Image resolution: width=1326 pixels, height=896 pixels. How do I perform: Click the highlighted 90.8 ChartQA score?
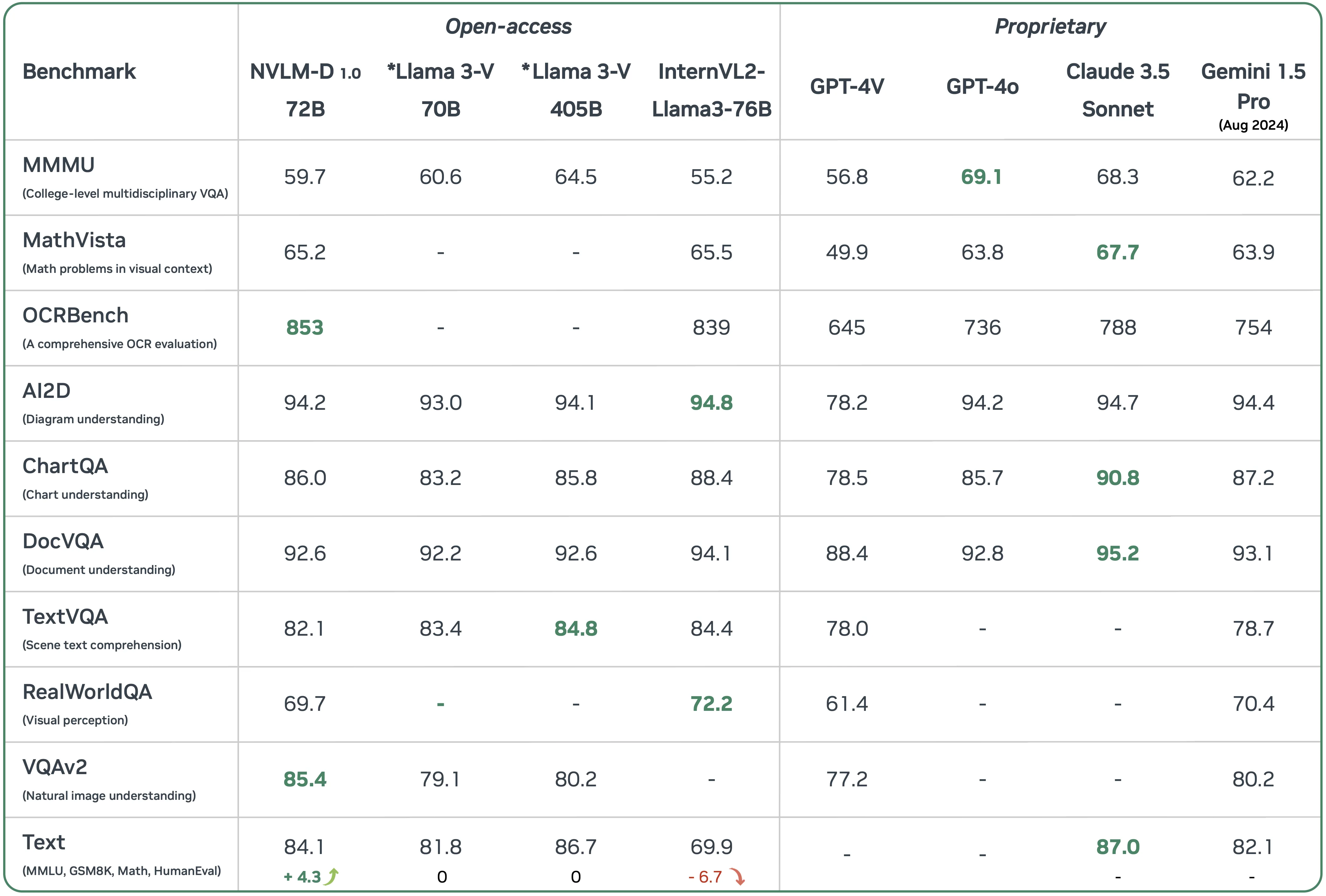pyautogui.click(x=1118, y=478)
